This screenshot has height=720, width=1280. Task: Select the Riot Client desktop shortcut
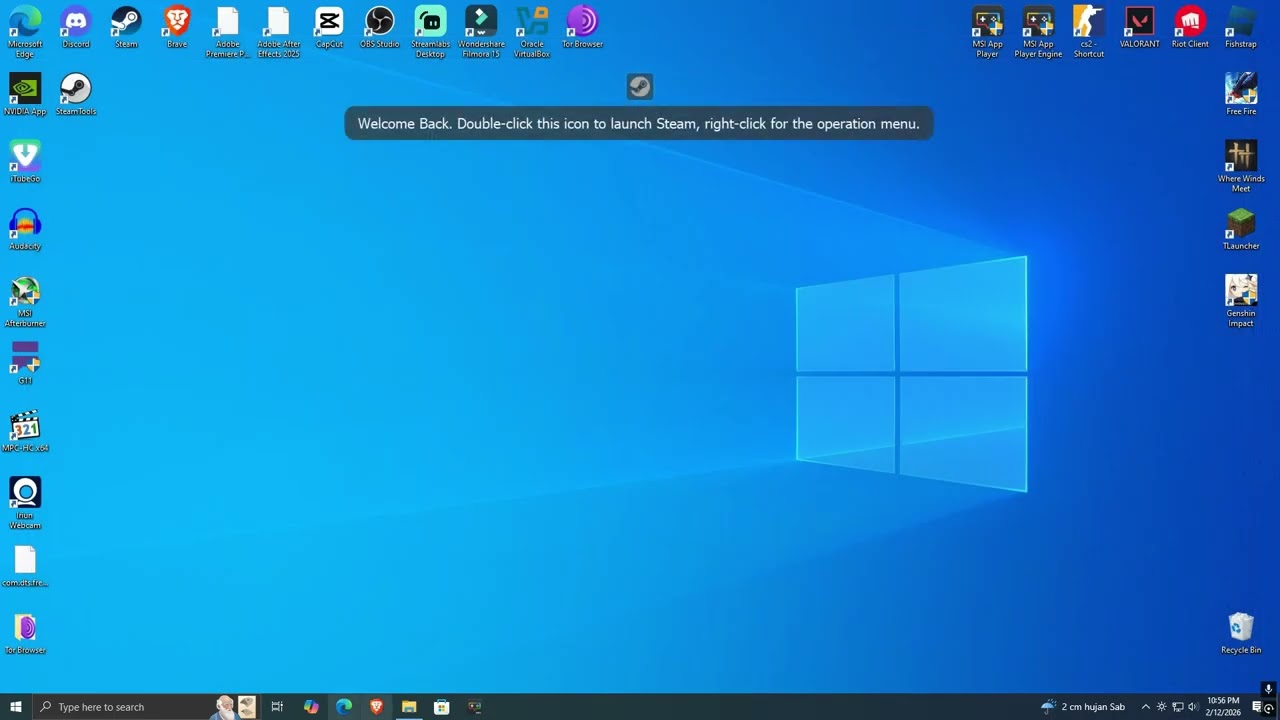click(x=1190, y=28)
